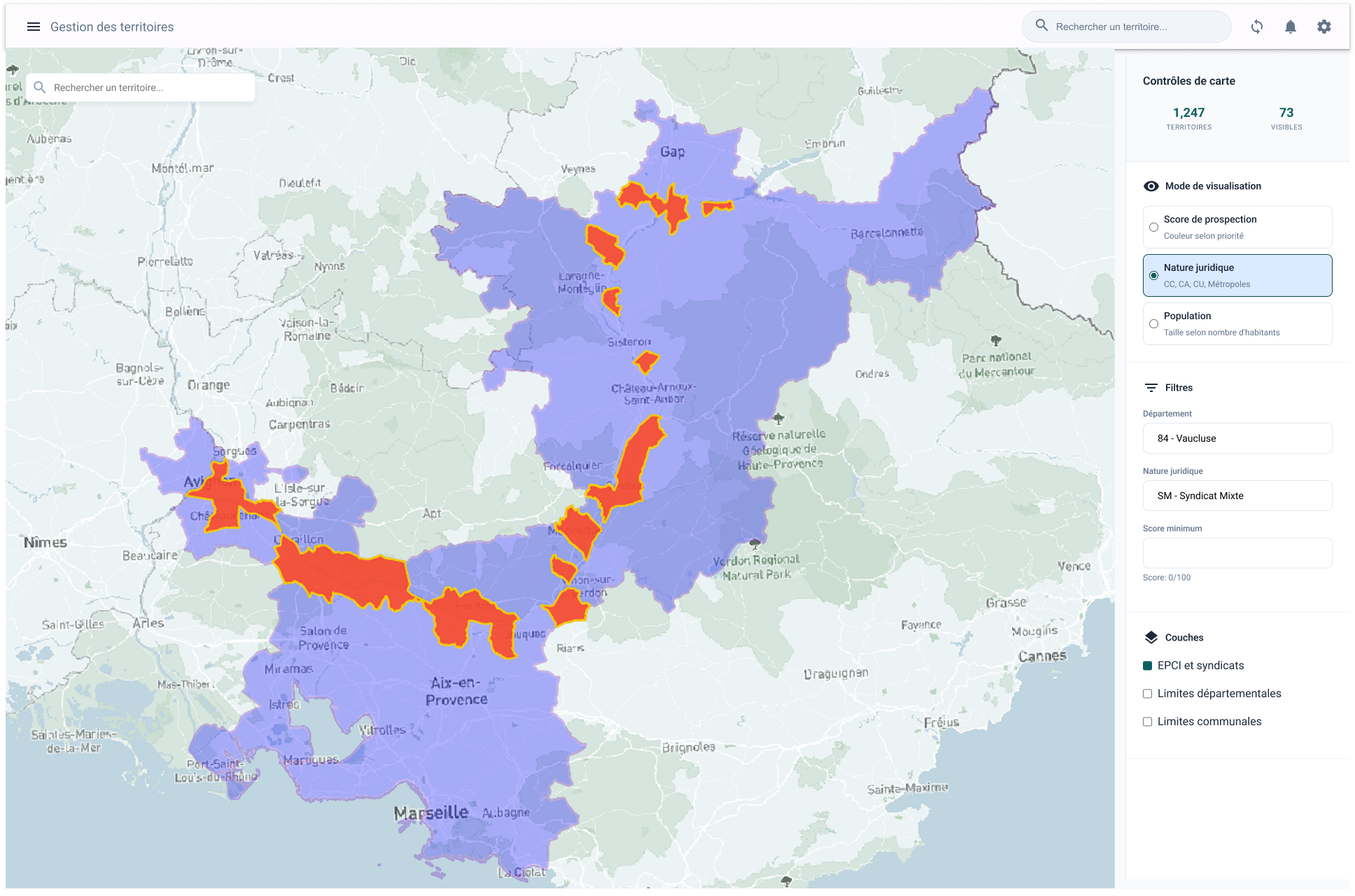Open the hamburger navigation menu

[33, 27]
